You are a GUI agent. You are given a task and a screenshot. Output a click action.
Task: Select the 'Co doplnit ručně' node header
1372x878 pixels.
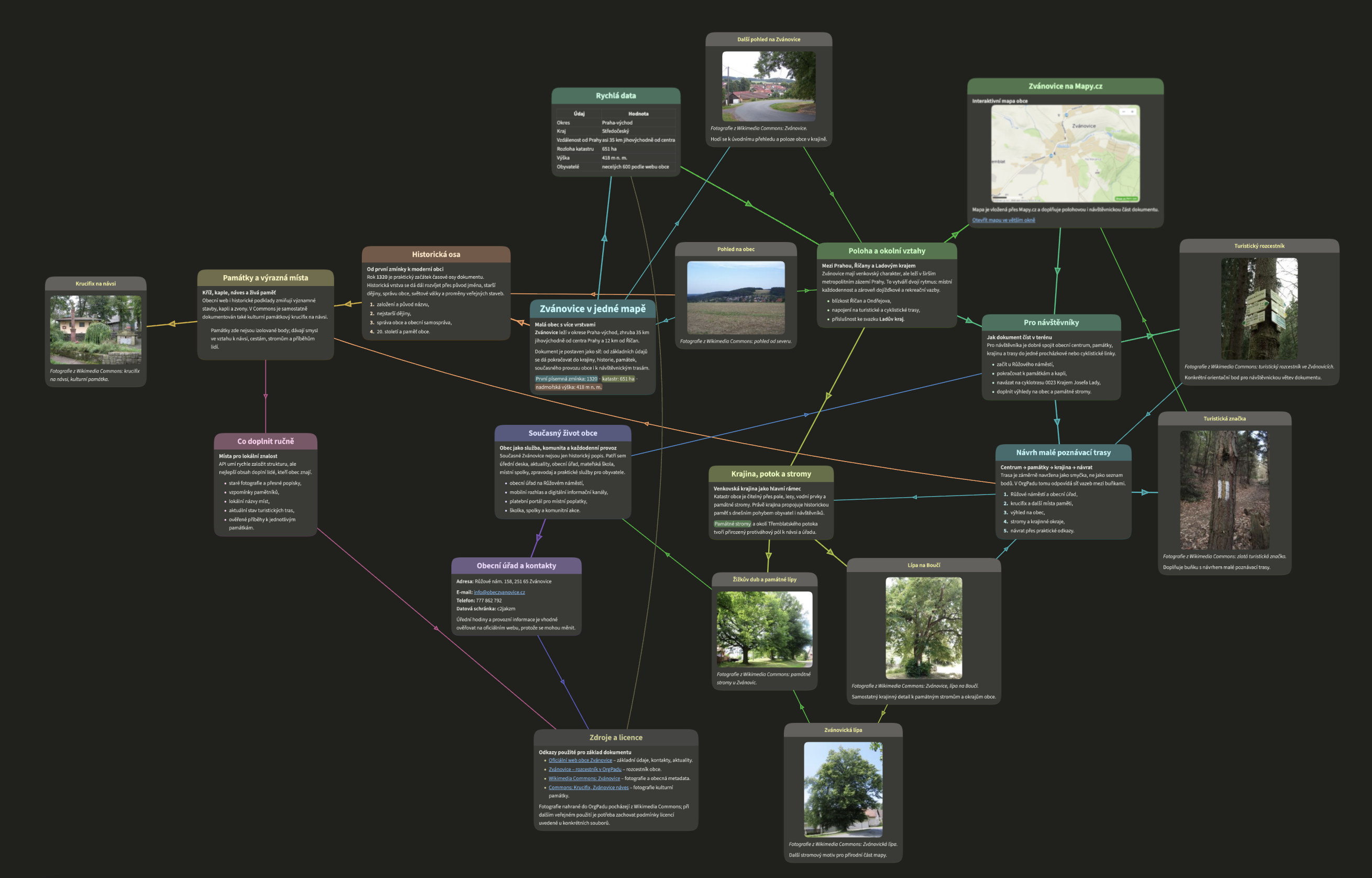(x=265, y=441)
